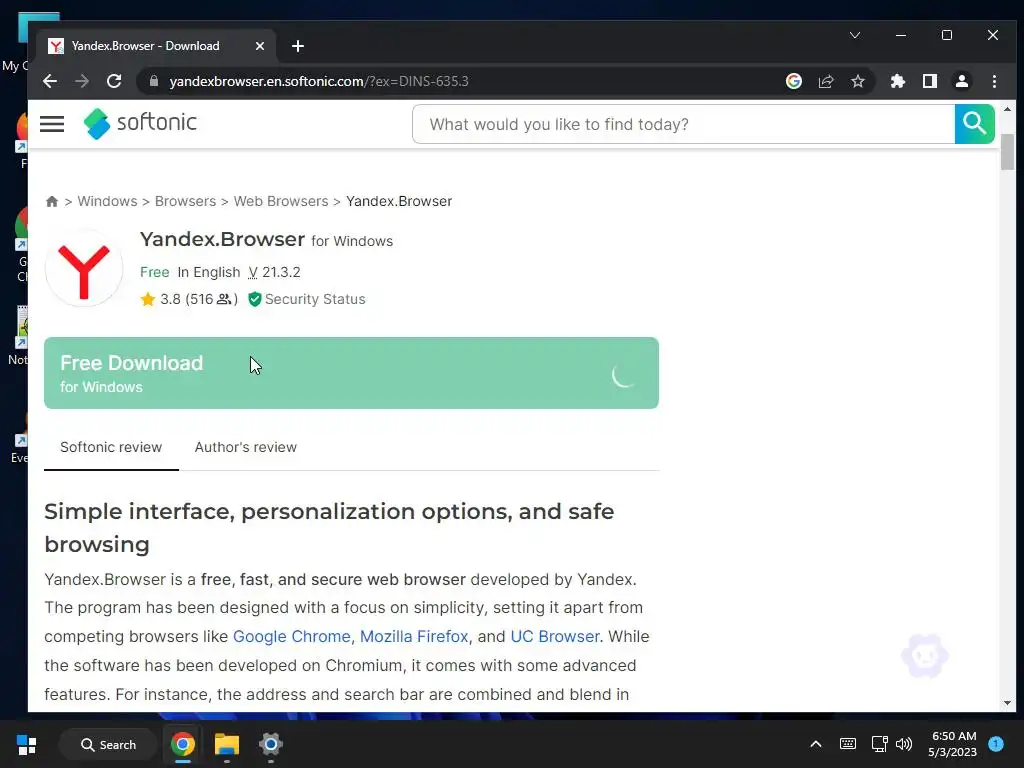Open the Chrome profile avatar

click(961, 81)
